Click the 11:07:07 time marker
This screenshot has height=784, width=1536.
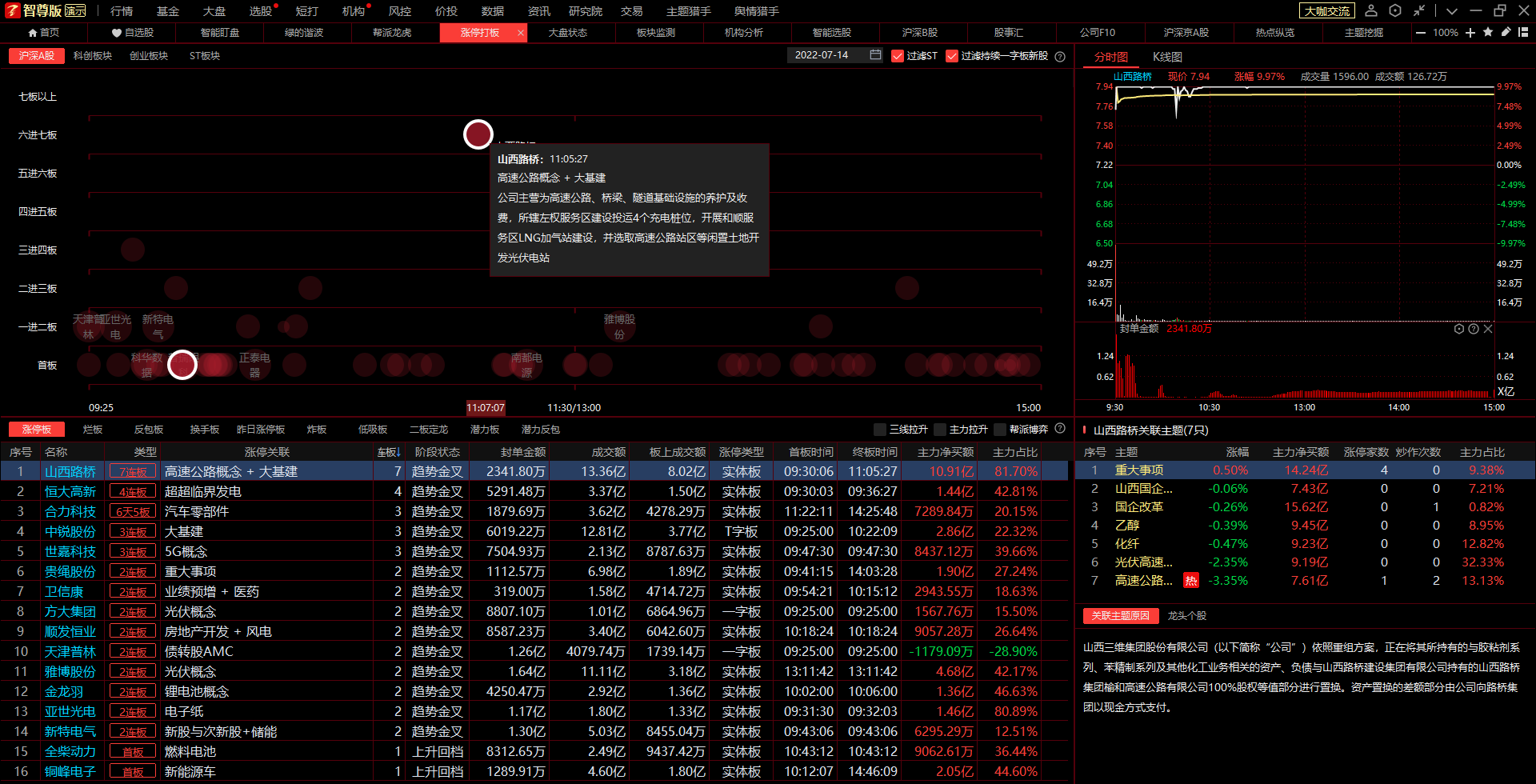click(486, 408)
